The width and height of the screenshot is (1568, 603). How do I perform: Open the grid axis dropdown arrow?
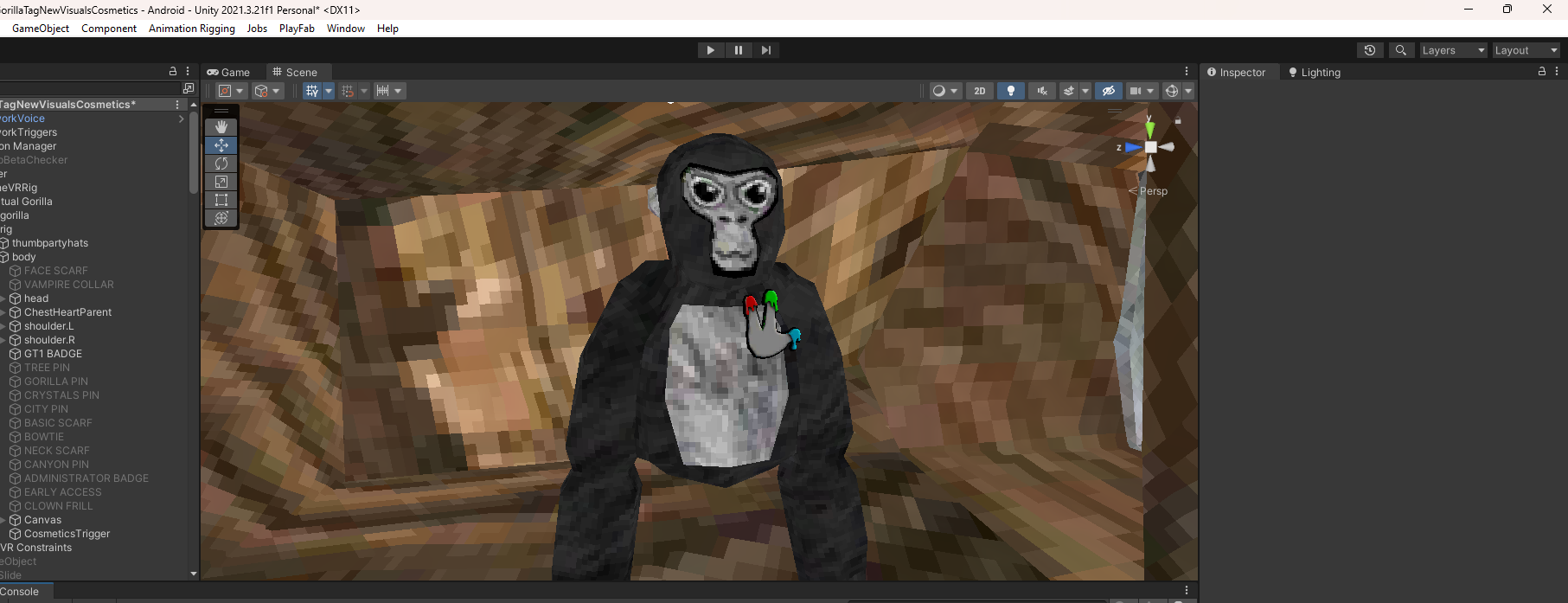click(329, 91)
